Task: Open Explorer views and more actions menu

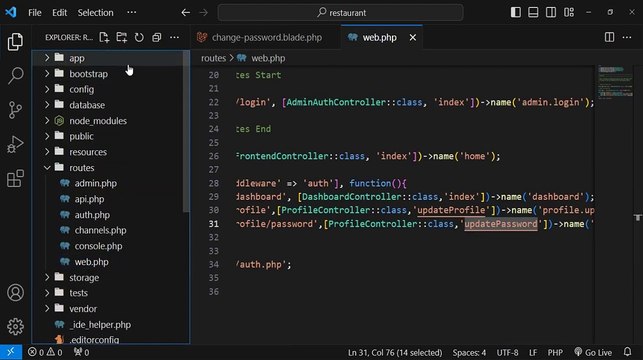Action: click(x=174, y=37)
